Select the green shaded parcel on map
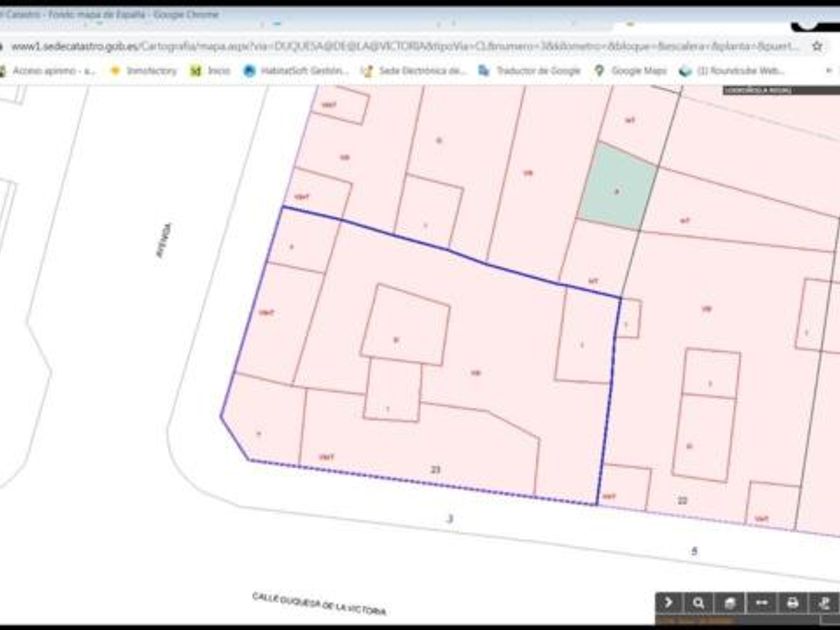840x630 pixels. [x=617, y=187]
